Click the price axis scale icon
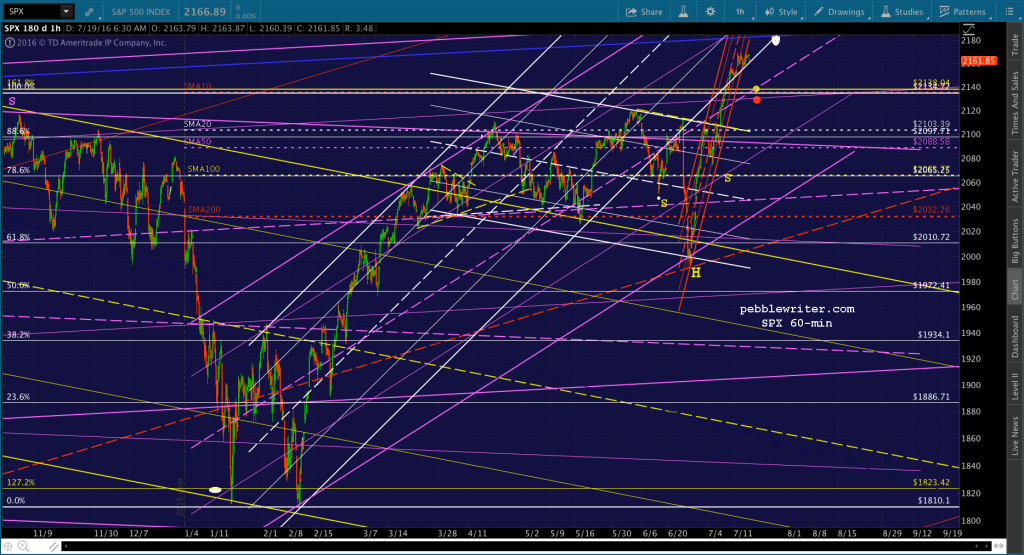Screen dimensions: 1024x555 pyautogui.click(x=968, y=29)
